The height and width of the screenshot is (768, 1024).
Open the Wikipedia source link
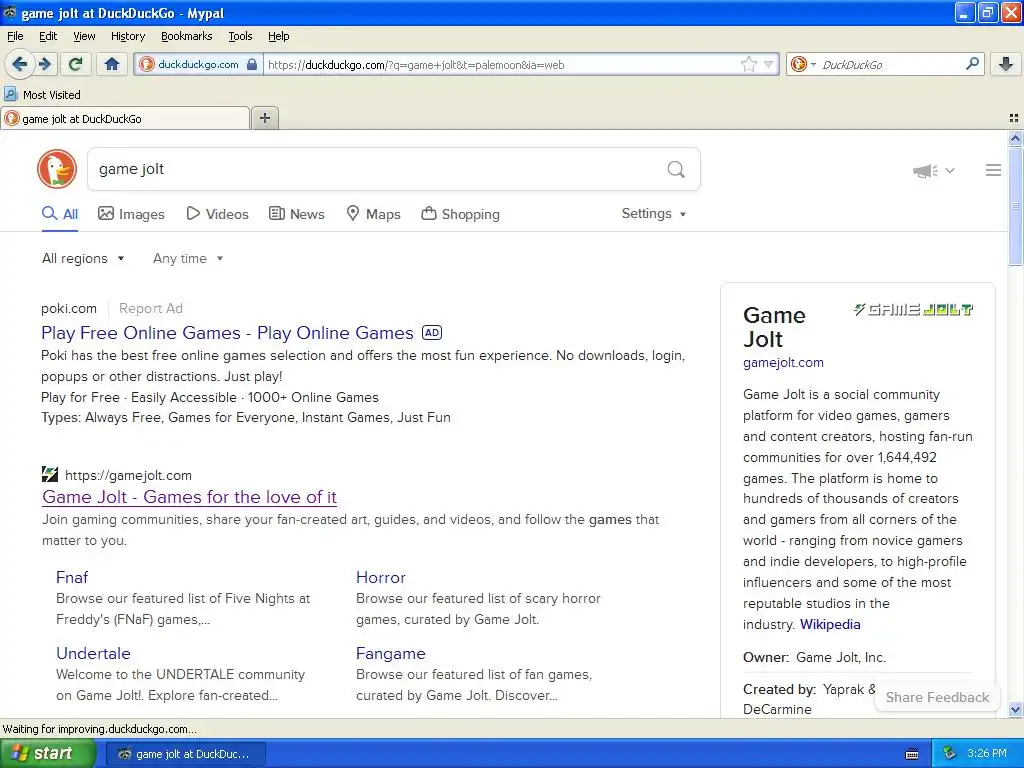click(x=830, y=624)
